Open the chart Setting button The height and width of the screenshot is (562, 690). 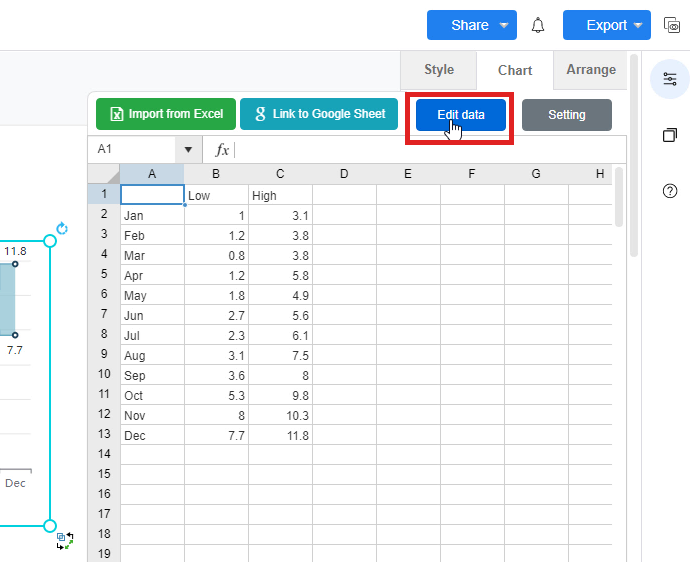tap(566, 115)
